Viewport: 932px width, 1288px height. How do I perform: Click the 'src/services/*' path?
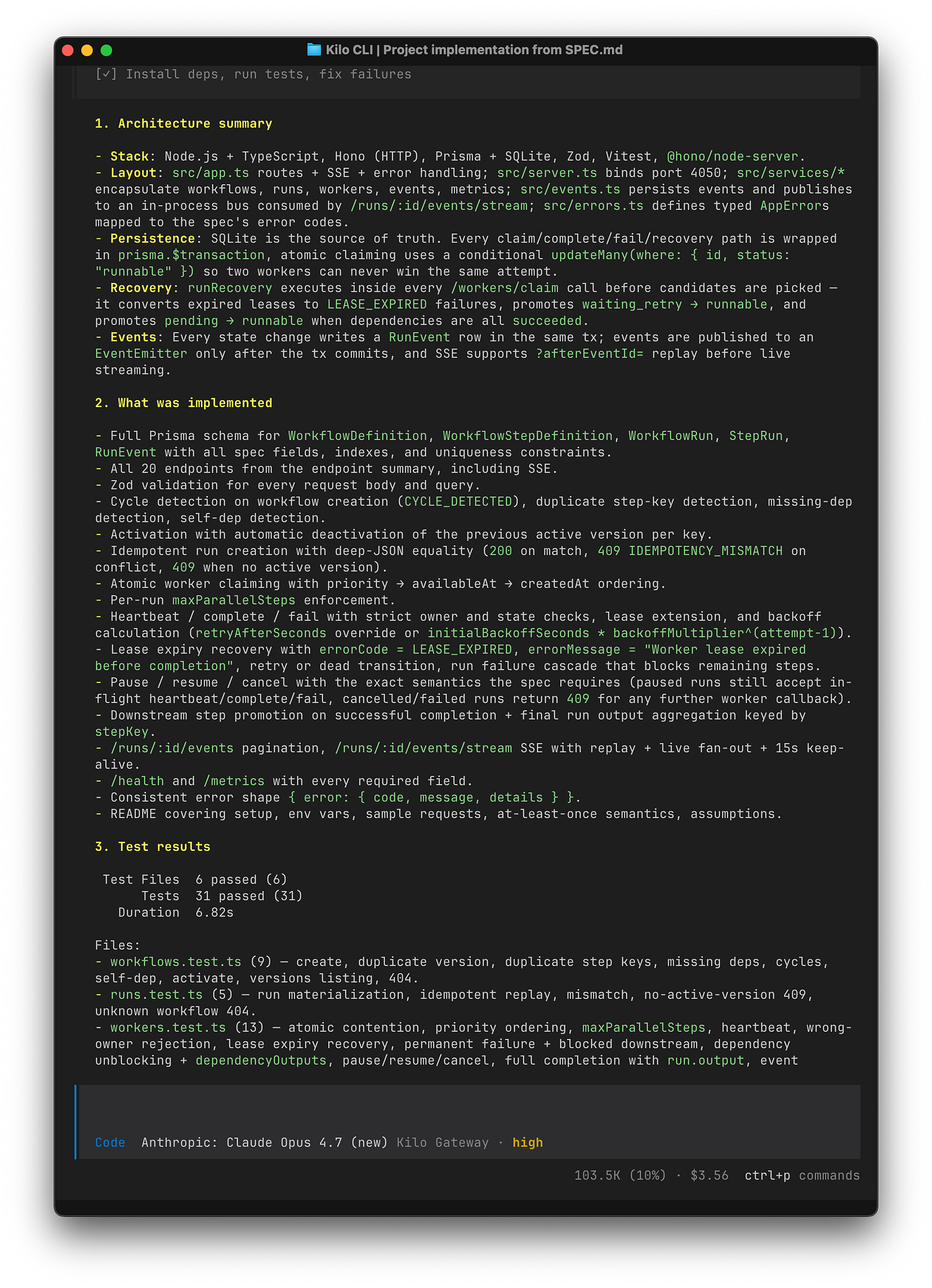pyautogui.click(x=791, y=173)
